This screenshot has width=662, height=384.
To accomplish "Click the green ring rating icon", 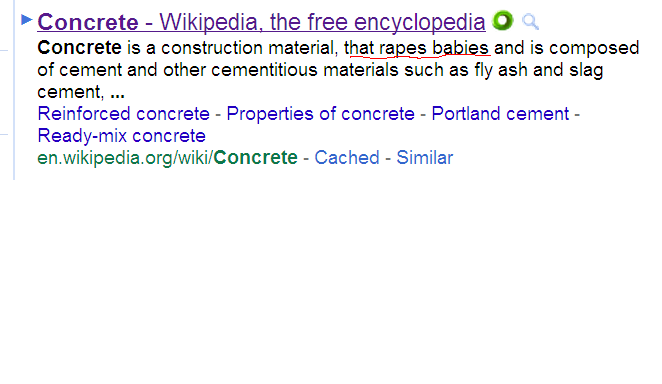I will click(502, 21).
